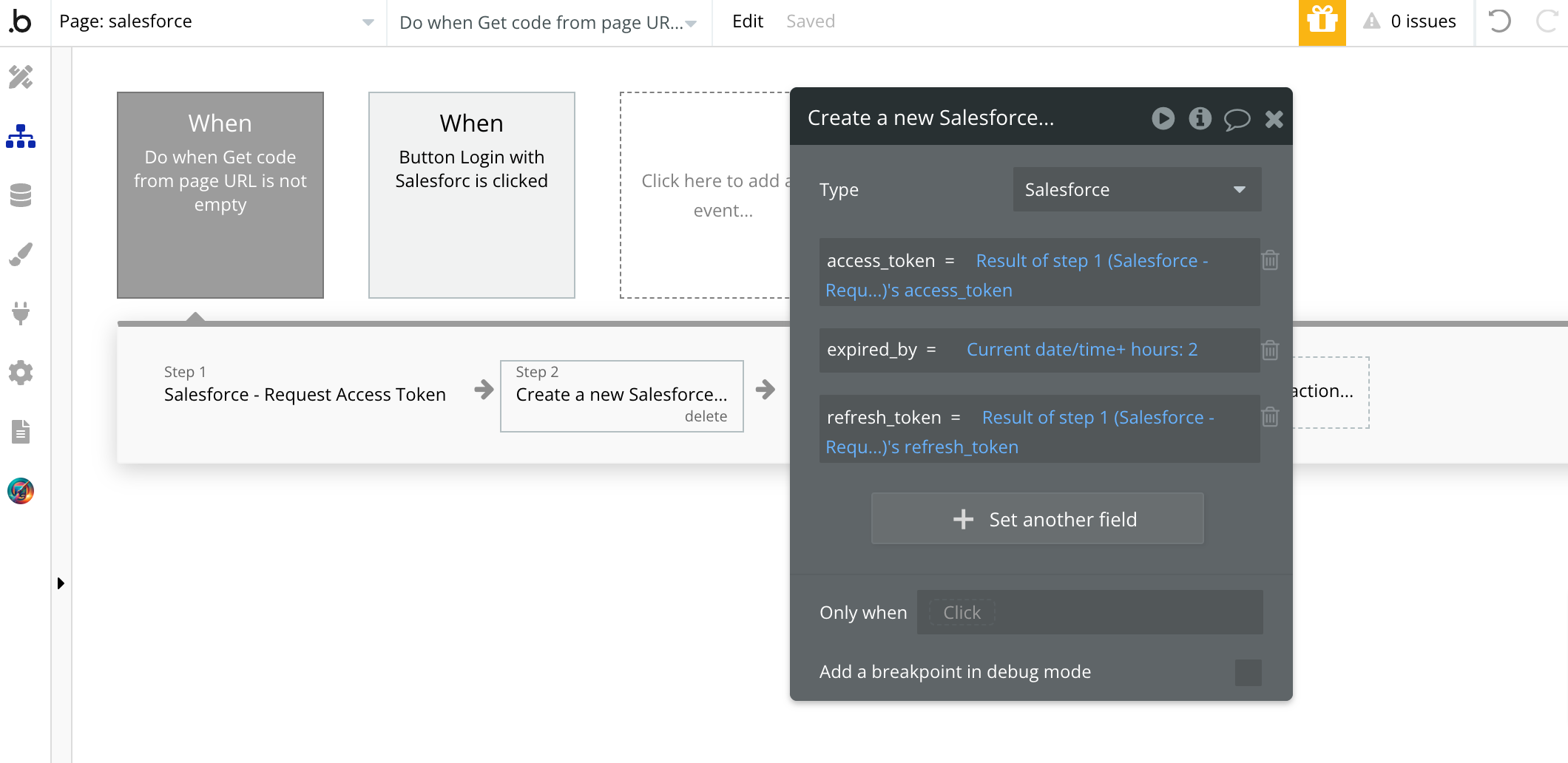Screen dimensions: 1568x763
Task: Click the Only when condition field
Action: point(1090,612)
